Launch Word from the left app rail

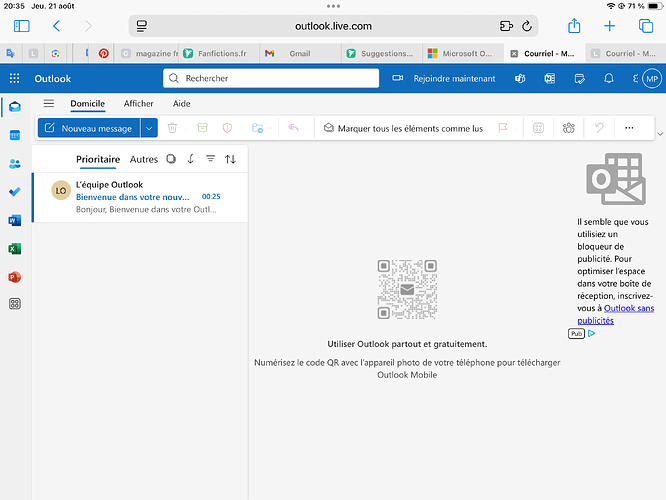click(14, 220)
